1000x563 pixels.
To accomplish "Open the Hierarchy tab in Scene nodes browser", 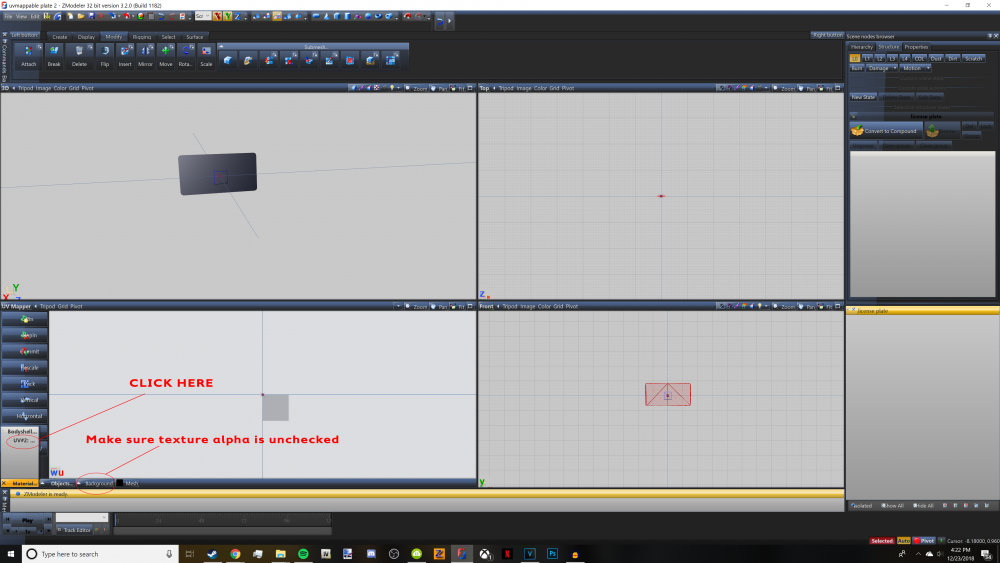I will pos(862,47).
